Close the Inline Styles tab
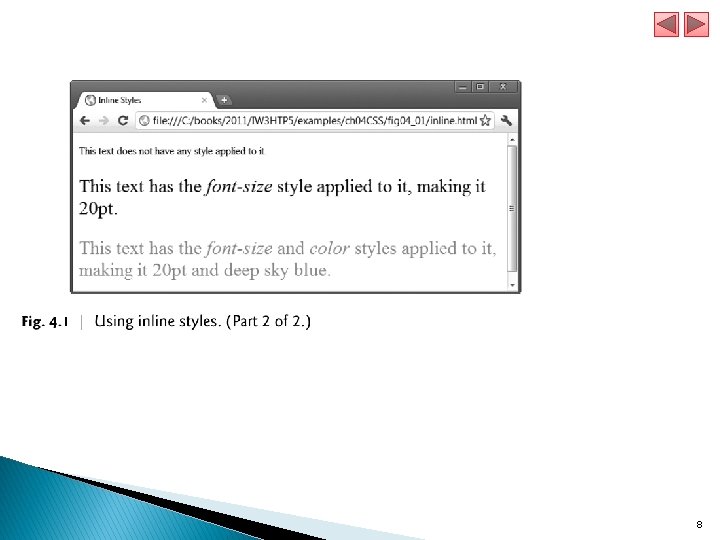The width and height of the screenshot is (720, 540). click(204, 100)
